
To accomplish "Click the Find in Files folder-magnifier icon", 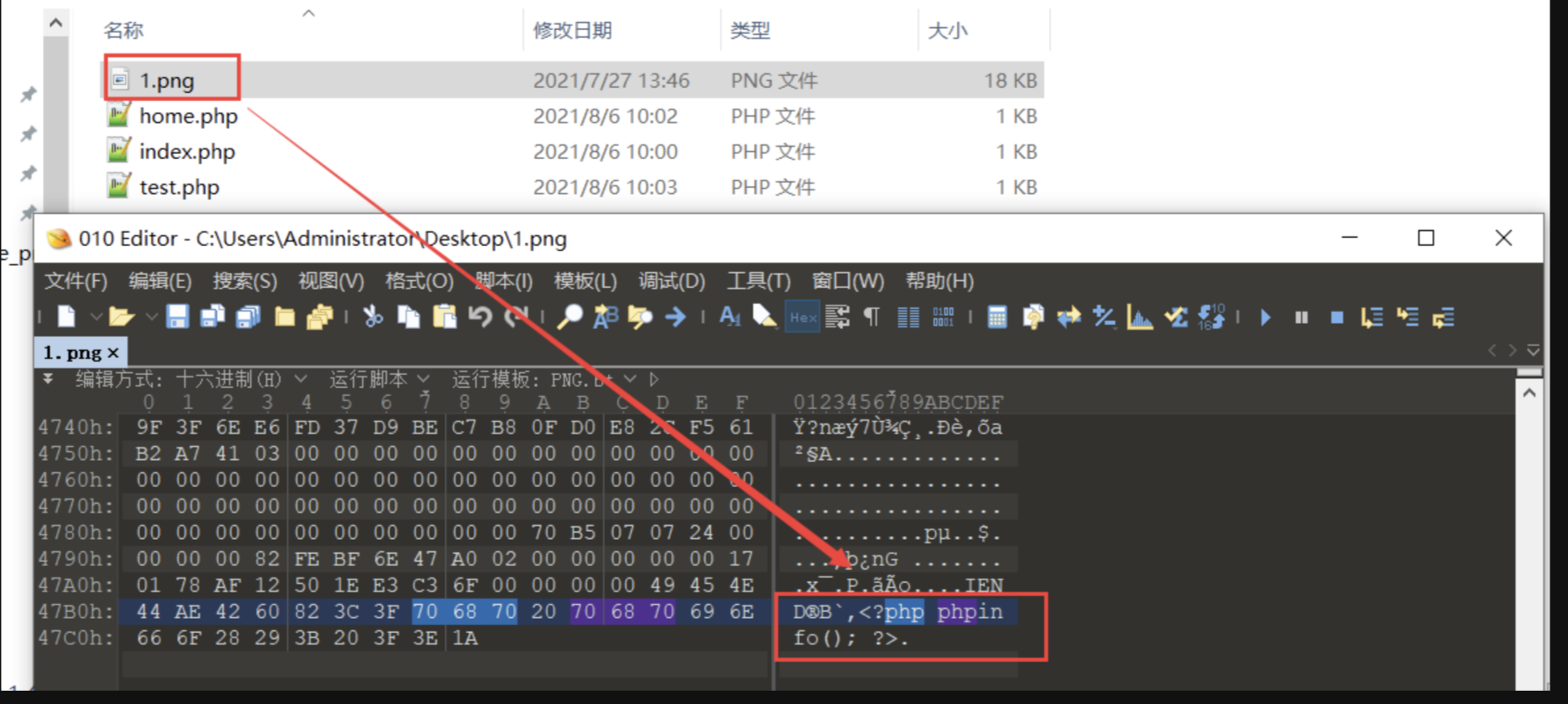I will click(x=640, y=317).
